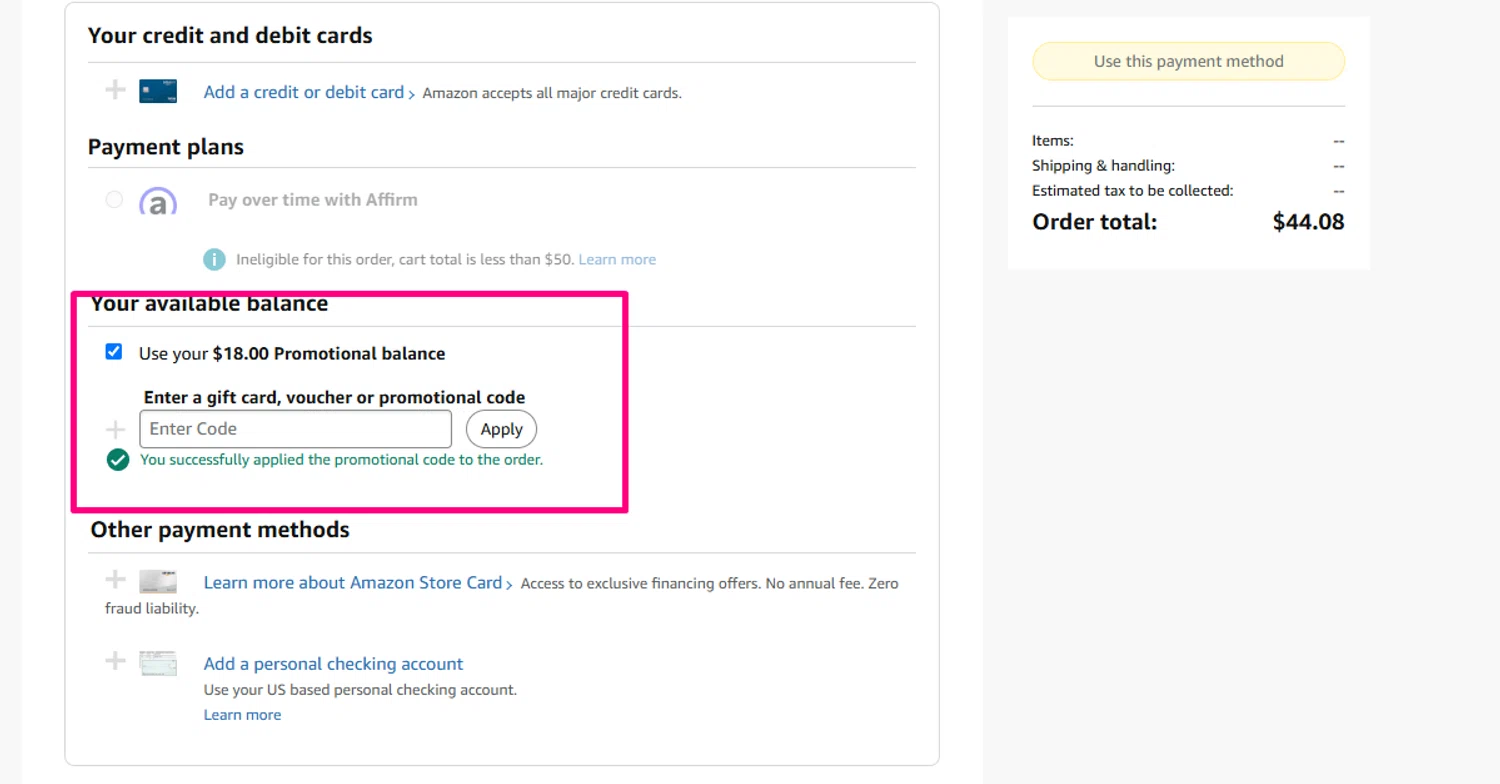Screen dimensions: 1500x784
Task: Click Use this payment method button
Action: 1188,61
